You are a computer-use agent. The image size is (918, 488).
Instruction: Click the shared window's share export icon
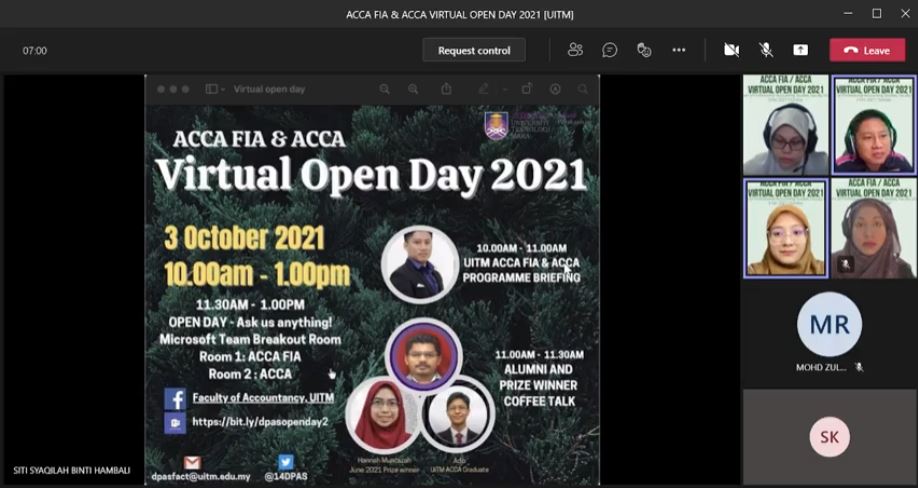click(446, 89)
